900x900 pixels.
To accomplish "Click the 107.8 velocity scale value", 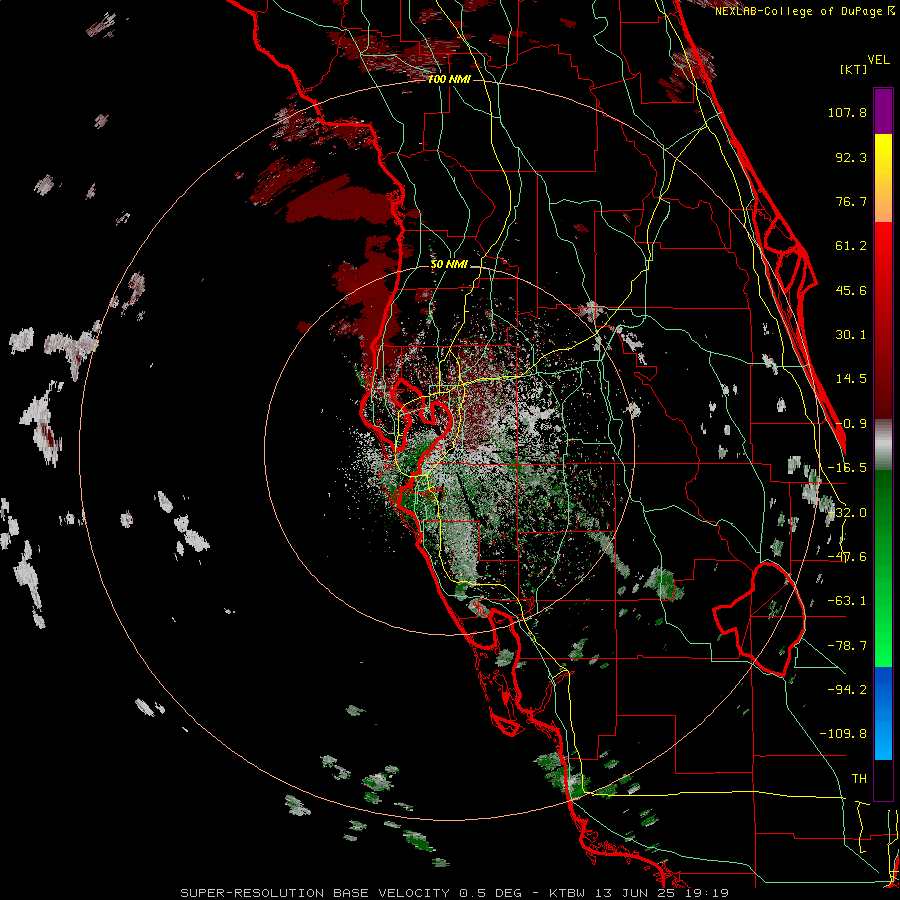I will click(847, 112).
